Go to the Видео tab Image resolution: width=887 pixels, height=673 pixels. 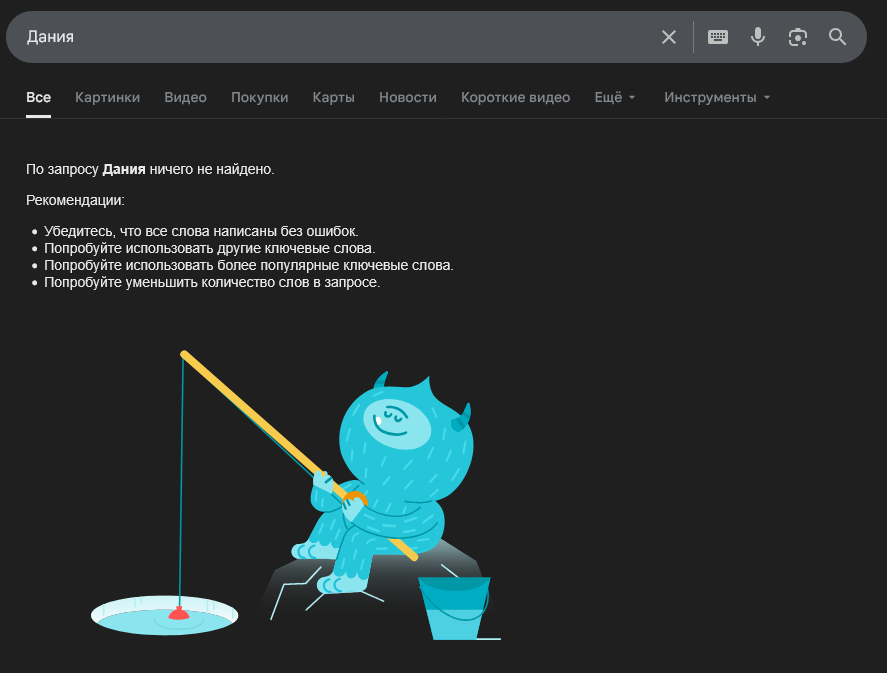tap(185, 97)
